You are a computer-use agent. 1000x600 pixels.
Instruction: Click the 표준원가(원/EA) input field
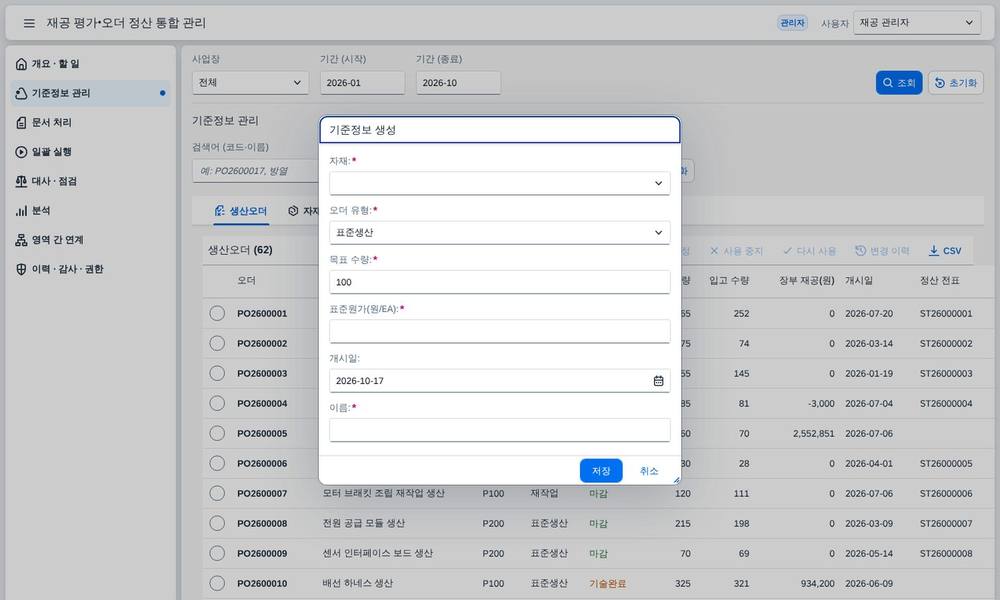(x=499, y=332)
